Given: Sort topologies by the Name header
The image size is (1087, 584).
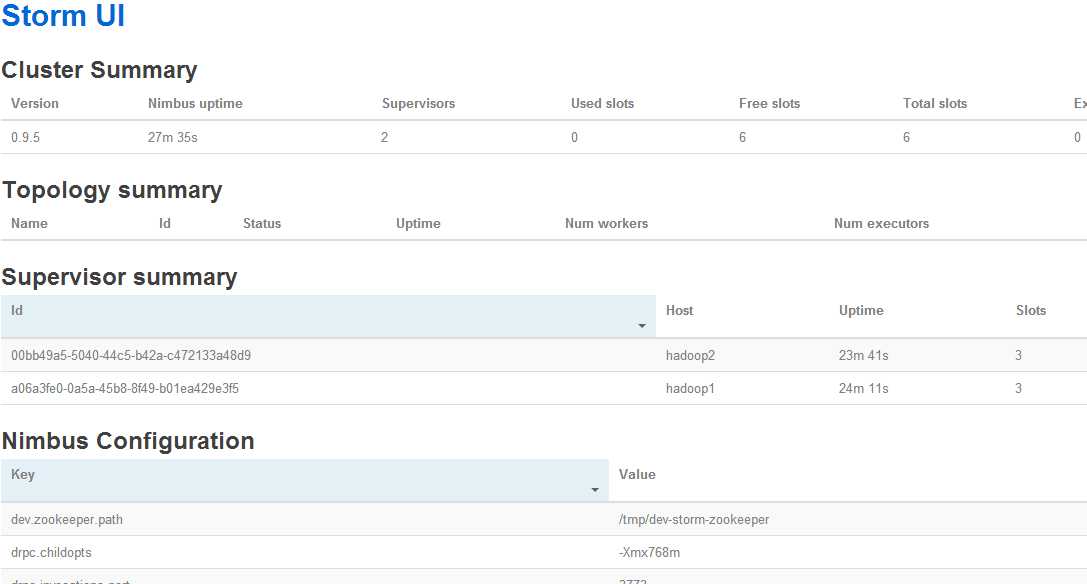Looking at the screenshot, I should pos(29,223).
